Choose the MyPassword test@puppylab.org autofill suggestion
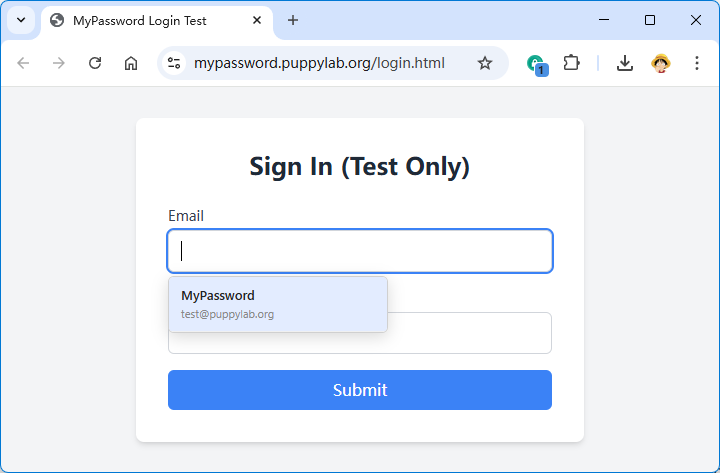This screenshot has width=720, height=473. click(277, 304)
